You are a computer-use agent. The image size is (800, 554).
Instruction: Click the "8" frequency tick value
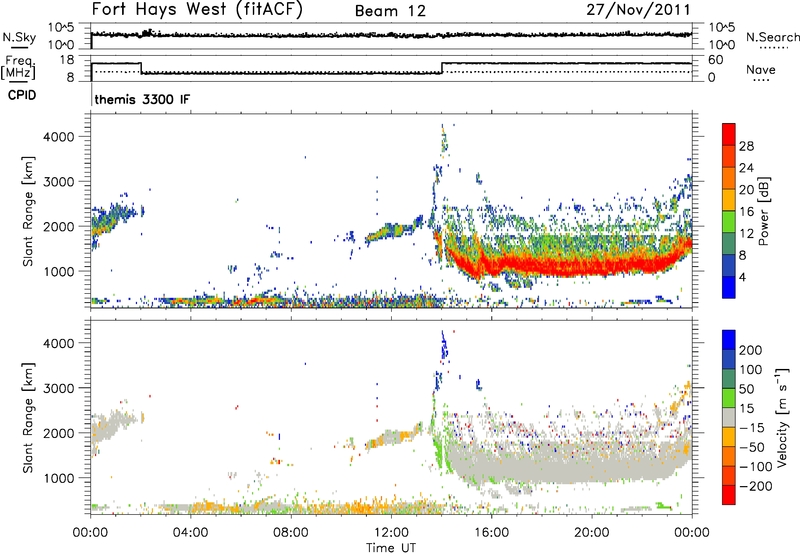point(70,78)
